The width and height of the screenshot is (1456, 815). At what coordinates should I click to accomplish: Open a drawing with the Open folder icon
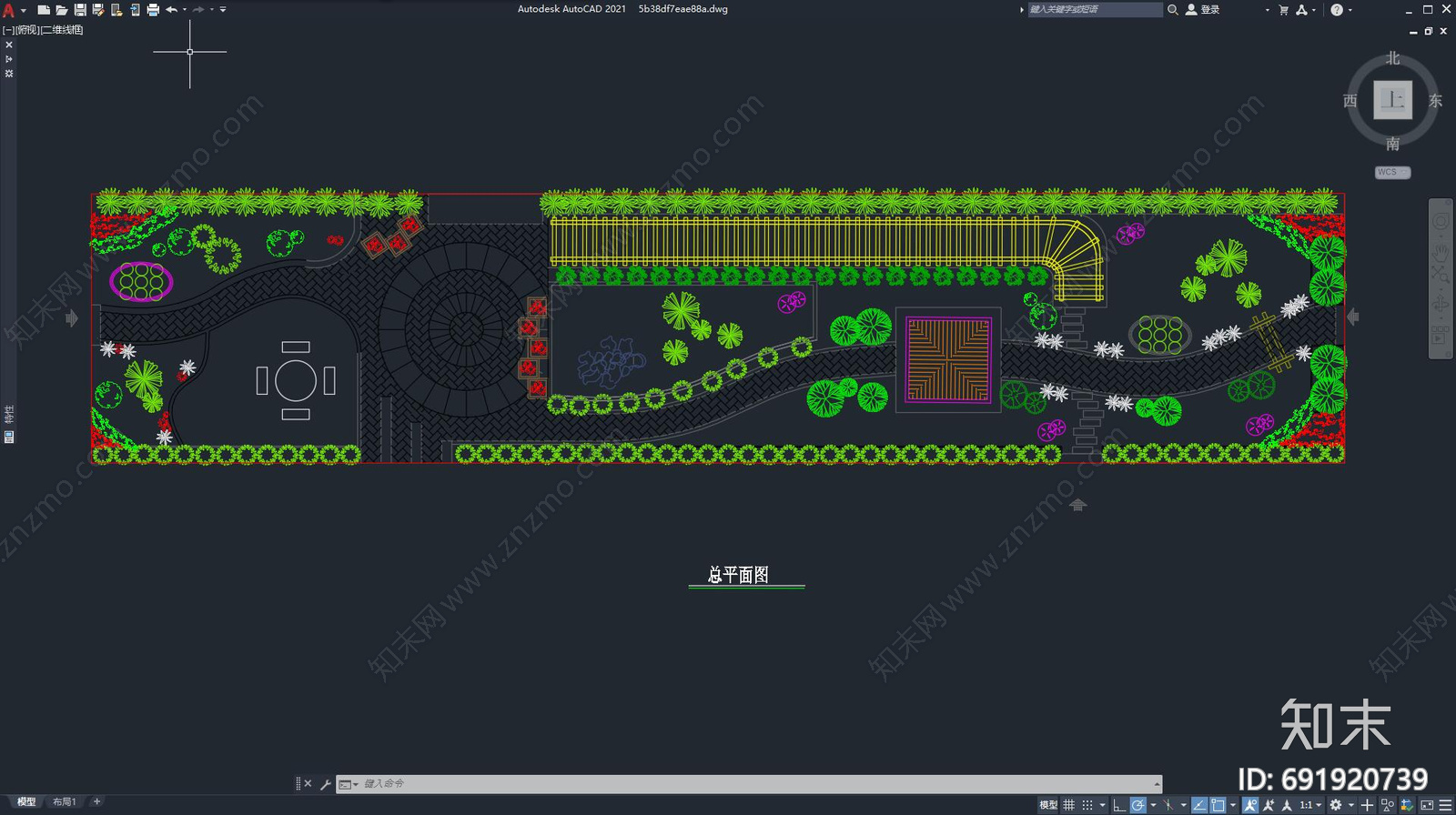coord(62,10)
